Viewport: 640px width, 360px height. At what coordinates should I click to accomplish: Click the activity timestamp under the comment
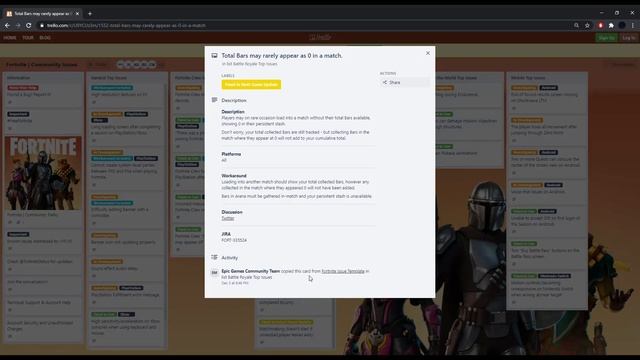[235, 283]
